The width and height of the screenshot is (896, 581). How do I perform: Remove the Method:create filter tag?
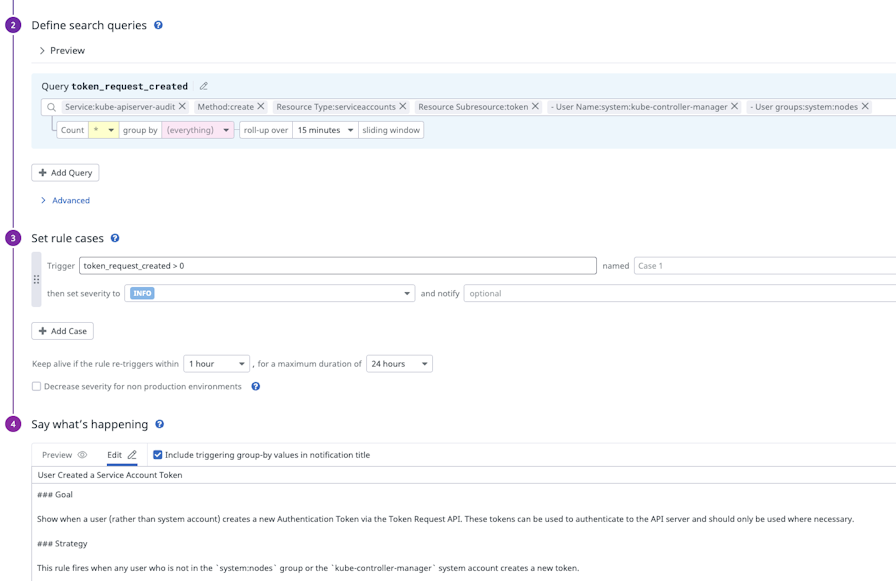261,106
